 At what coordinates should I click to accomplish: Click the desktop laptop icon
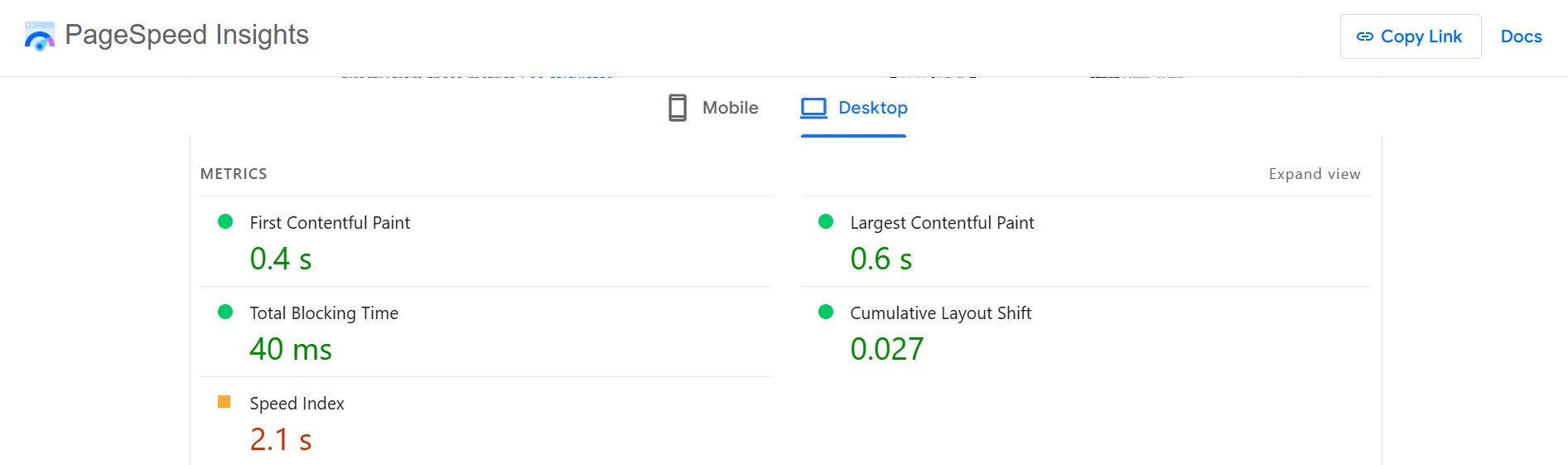(x=813, y=108)
